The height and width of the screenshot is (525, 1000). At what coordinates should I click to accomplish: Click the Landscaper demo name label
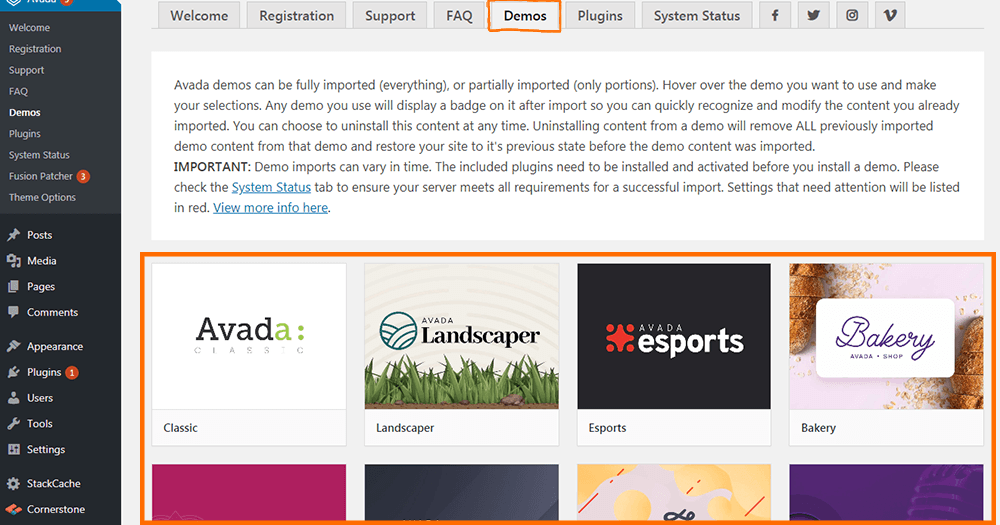(405, 428)
